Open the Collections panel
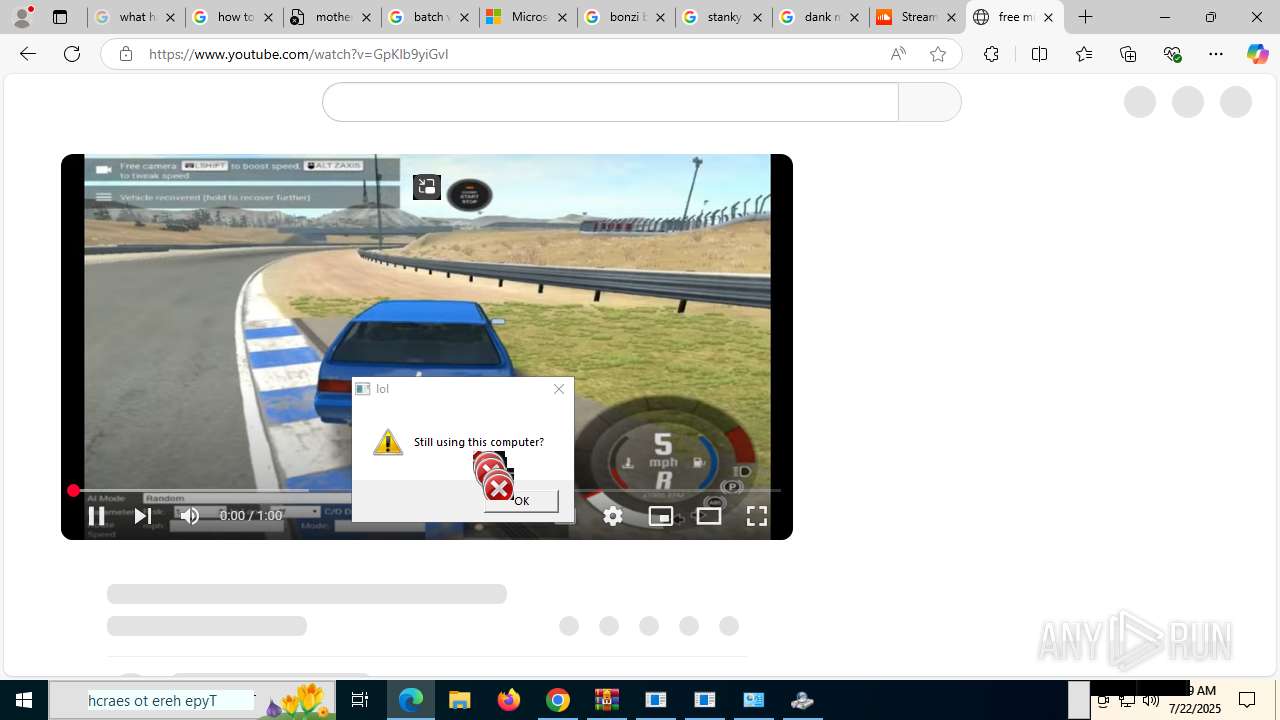Viewport: 1280px width, 720px height. pyautogui.click(x=1128, y=54)
